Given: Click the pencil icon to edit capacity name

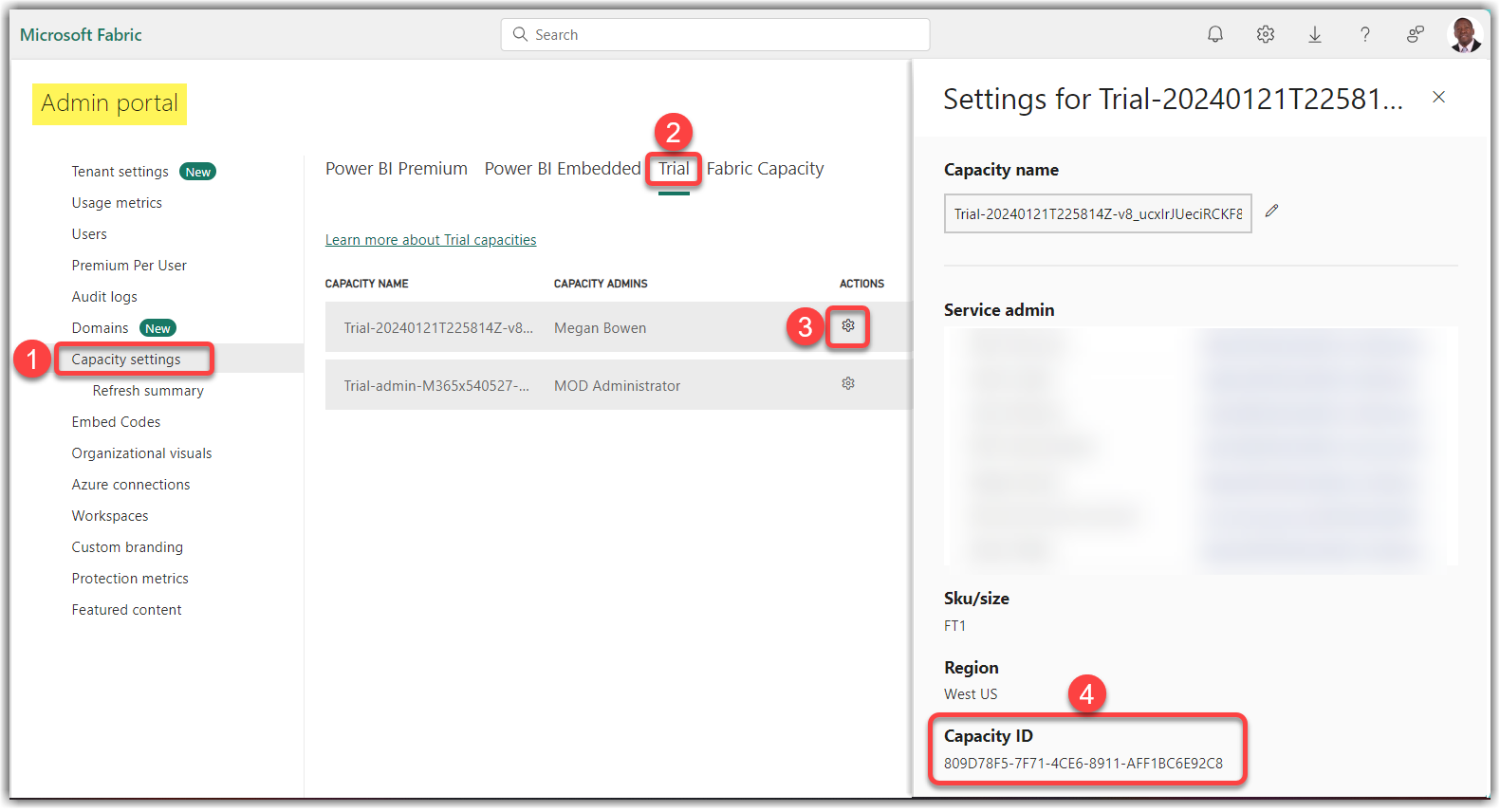Looking at the screenshot, I should [x=1271, y=212].
